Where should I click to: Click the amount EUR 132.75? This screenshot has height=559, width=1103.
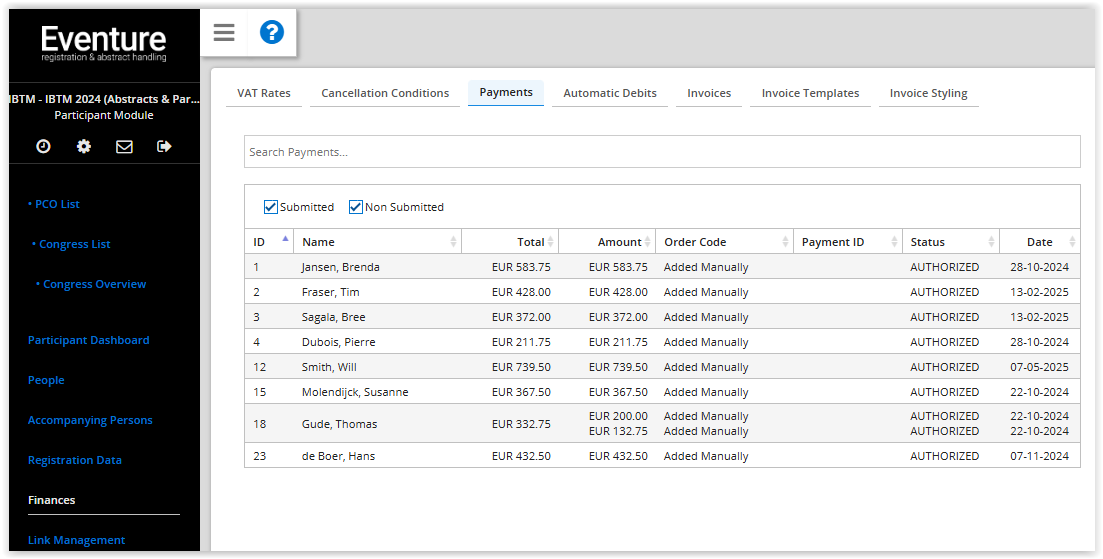[618, 431]
